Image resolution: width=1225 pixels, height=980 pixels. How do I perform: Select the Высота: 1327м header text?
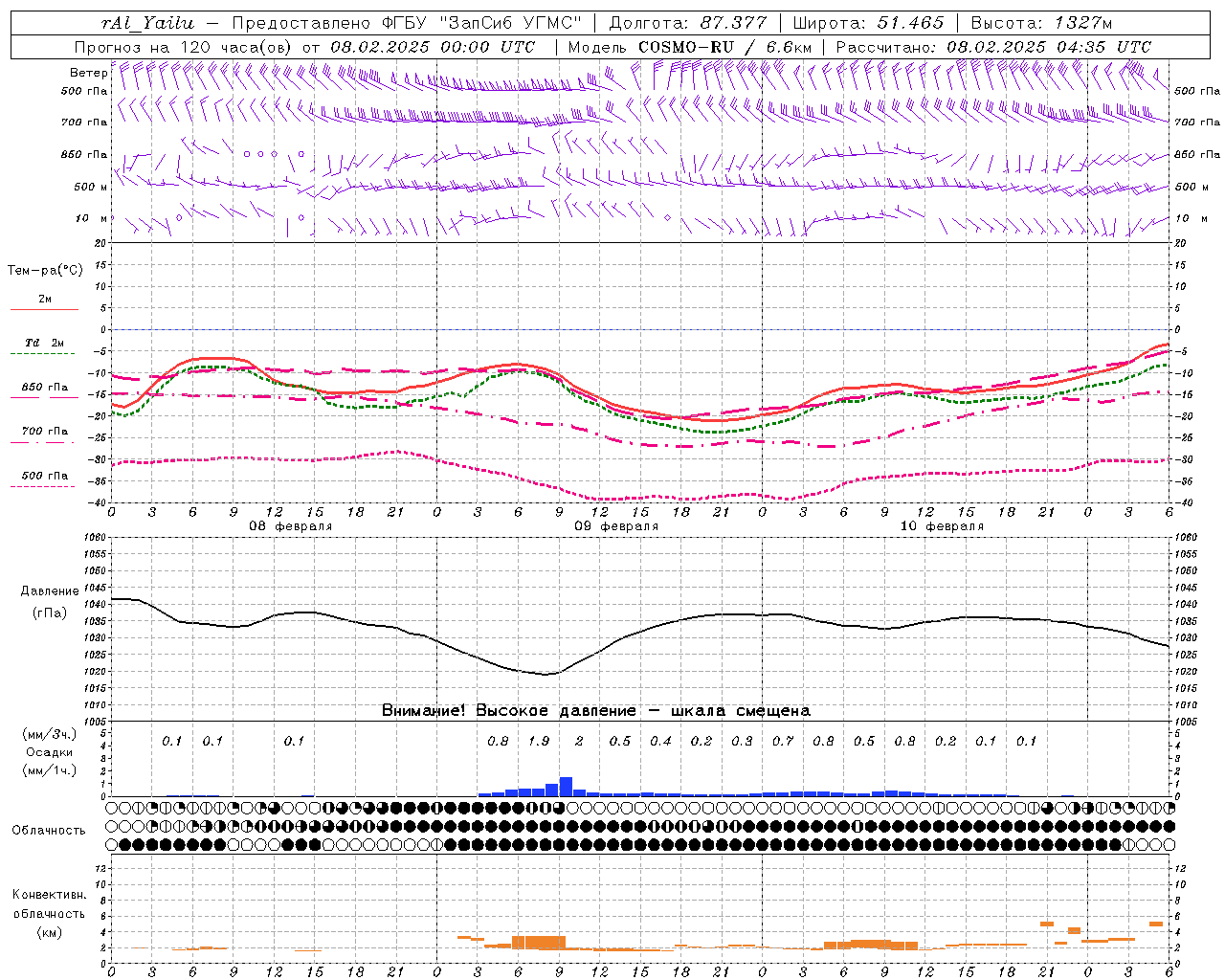1041,23
